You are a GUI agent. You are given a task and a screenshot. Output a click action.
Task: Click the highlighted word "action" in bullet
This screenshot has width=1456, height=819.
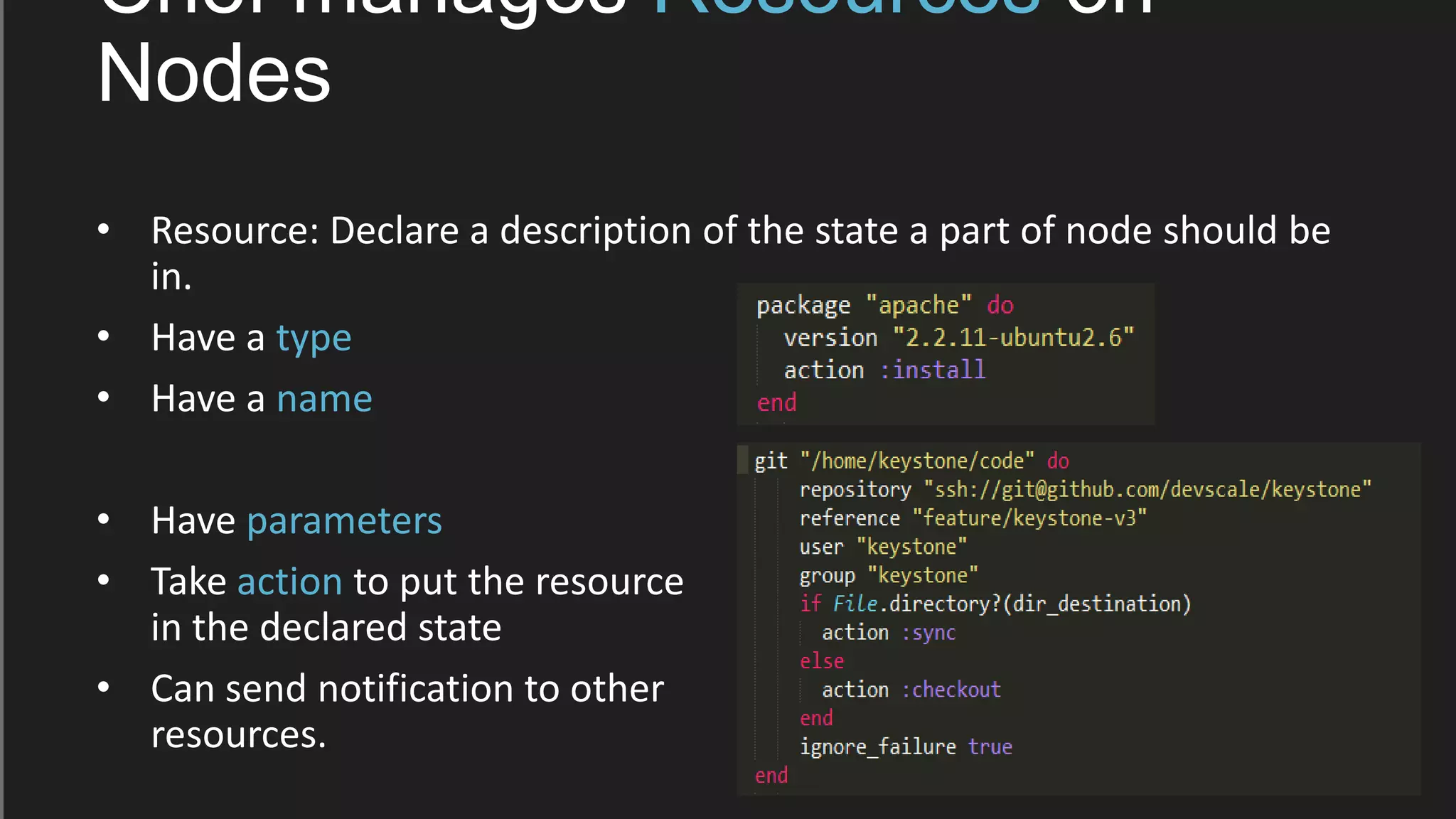[290, 582]
